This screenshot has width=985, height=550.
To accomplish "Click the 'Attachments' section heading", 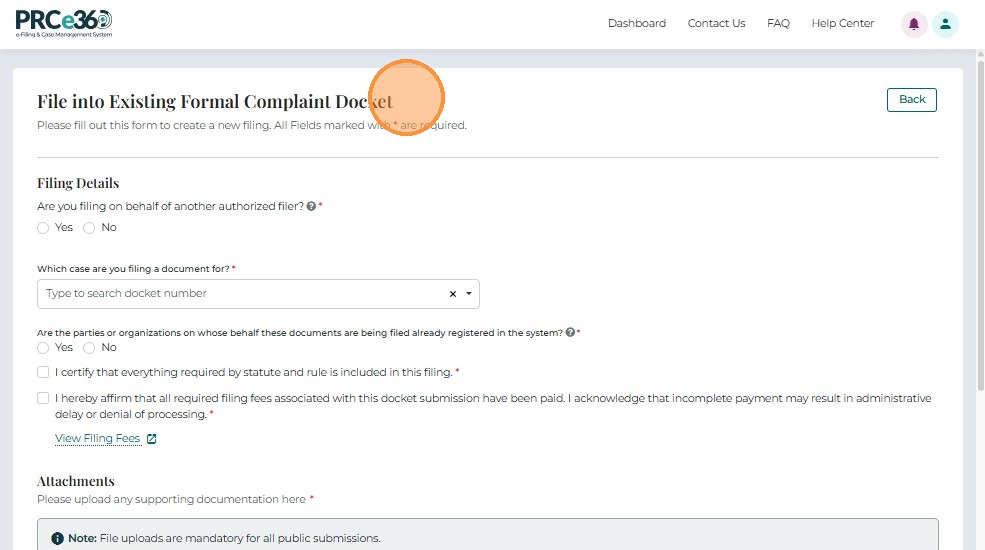I will coord(75,481).
